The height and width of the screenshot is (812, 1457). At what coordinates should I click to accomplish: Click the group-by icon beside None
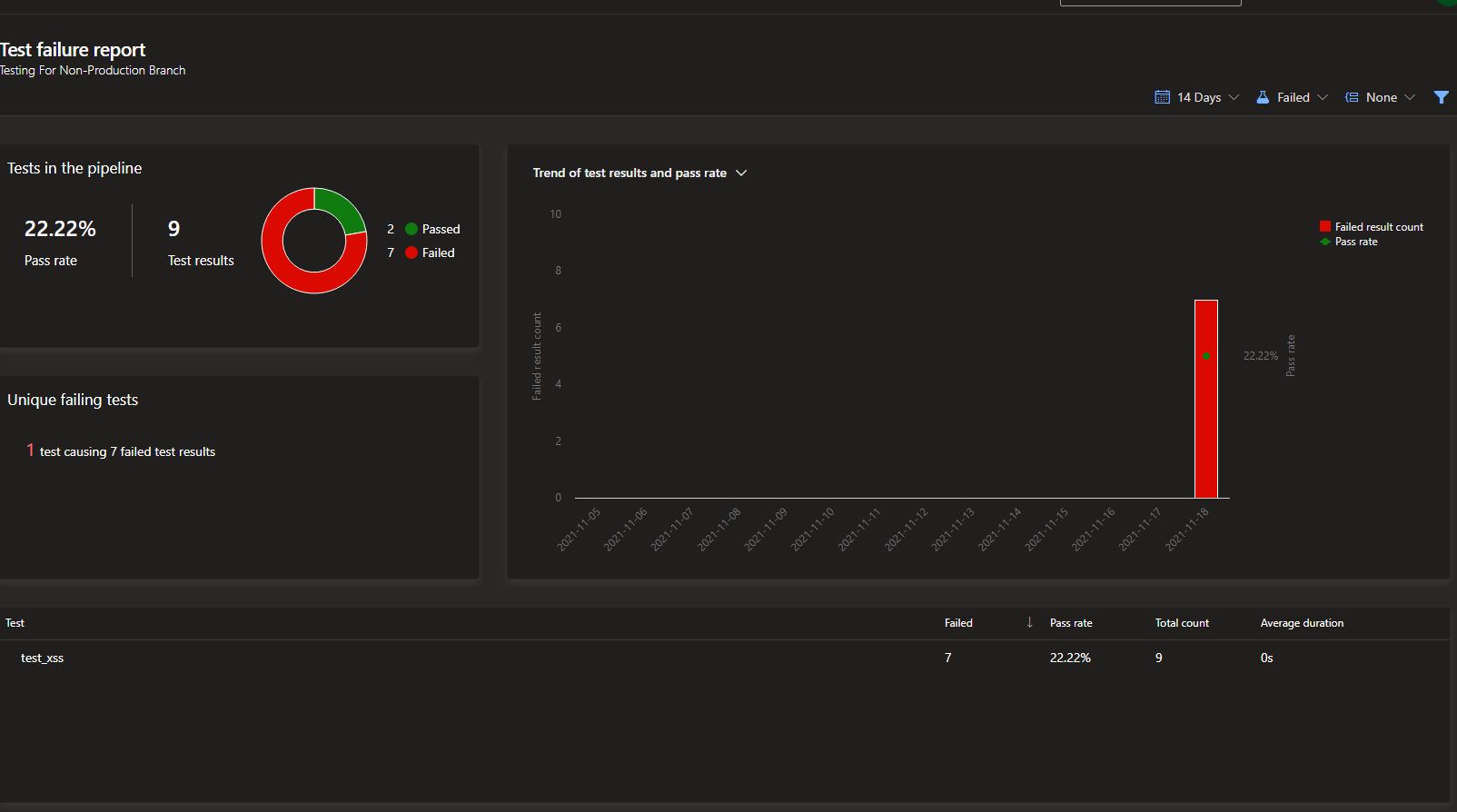(x=1352, y=97)
